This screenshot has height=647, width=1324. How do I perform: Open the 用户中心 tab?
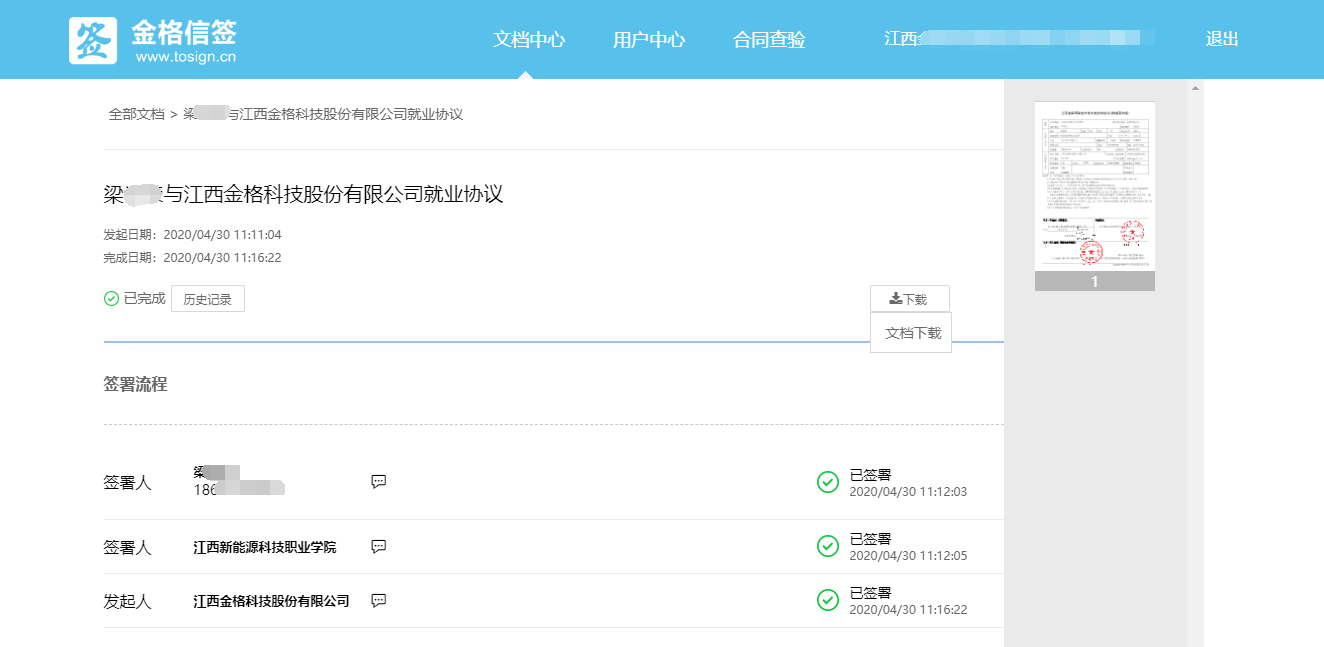click(649, 40)
